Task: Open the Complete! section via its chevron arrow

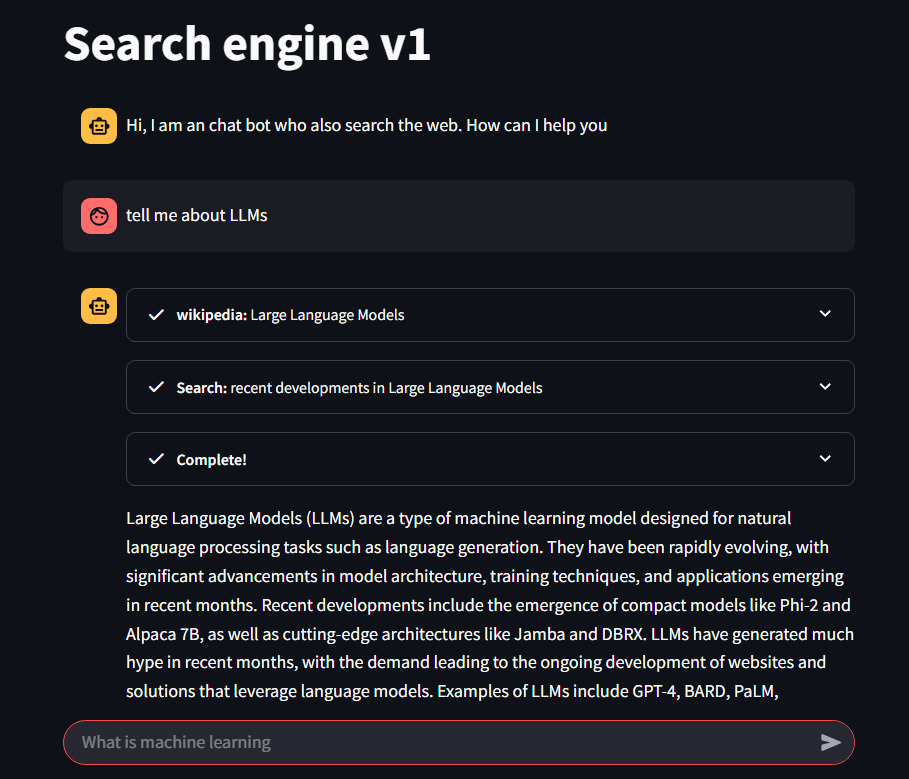Action: pyautogui.click(x=825, y=458)
